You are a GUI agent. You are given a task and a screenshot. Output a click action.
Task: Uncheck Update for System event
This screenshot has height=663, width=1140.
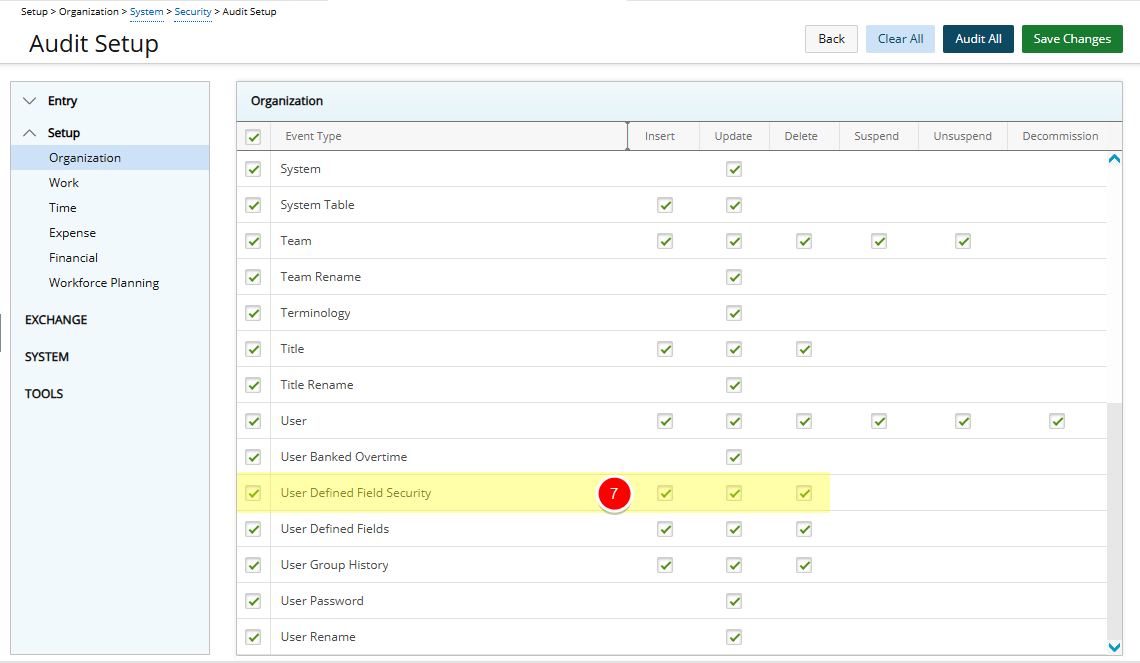tap(734, 169)
